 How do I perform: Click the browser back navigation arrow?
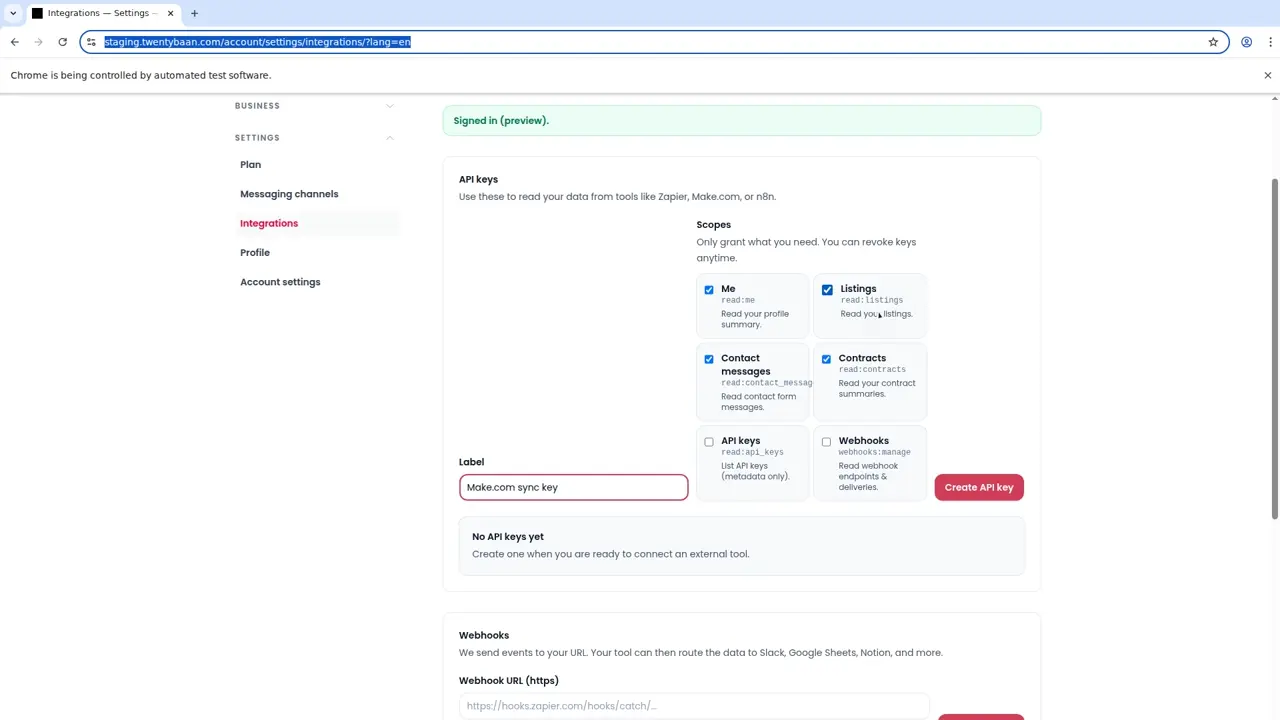tap(14, 42)
